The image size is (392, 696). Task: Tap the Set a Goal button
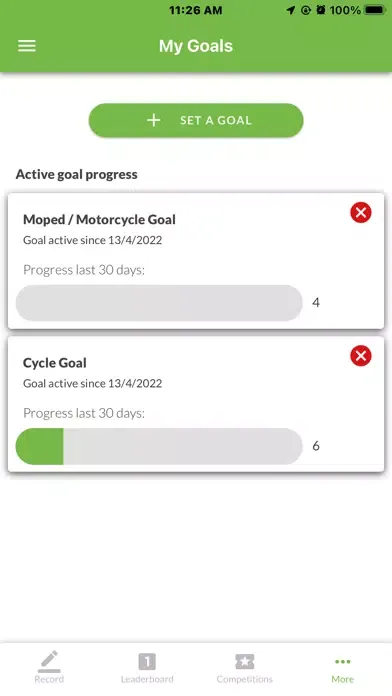(196, 120)
